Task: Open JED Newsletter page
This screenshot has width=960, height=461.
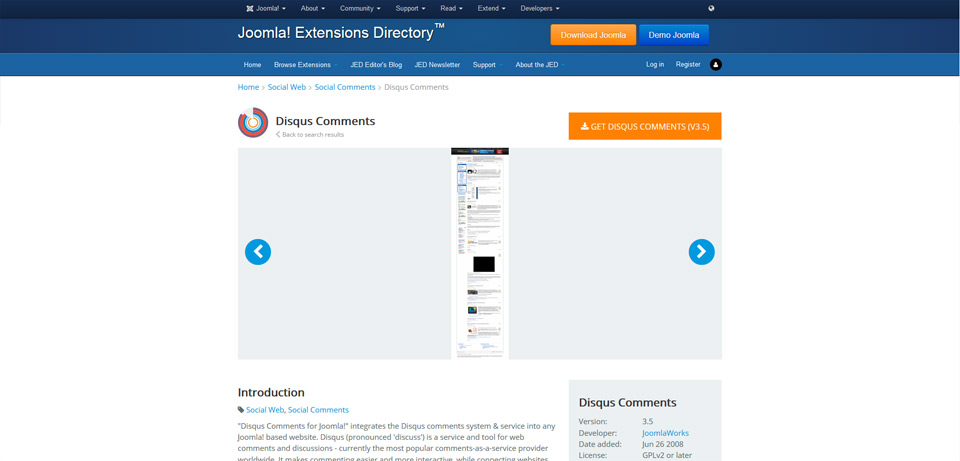Action: (x=437, y=65)
